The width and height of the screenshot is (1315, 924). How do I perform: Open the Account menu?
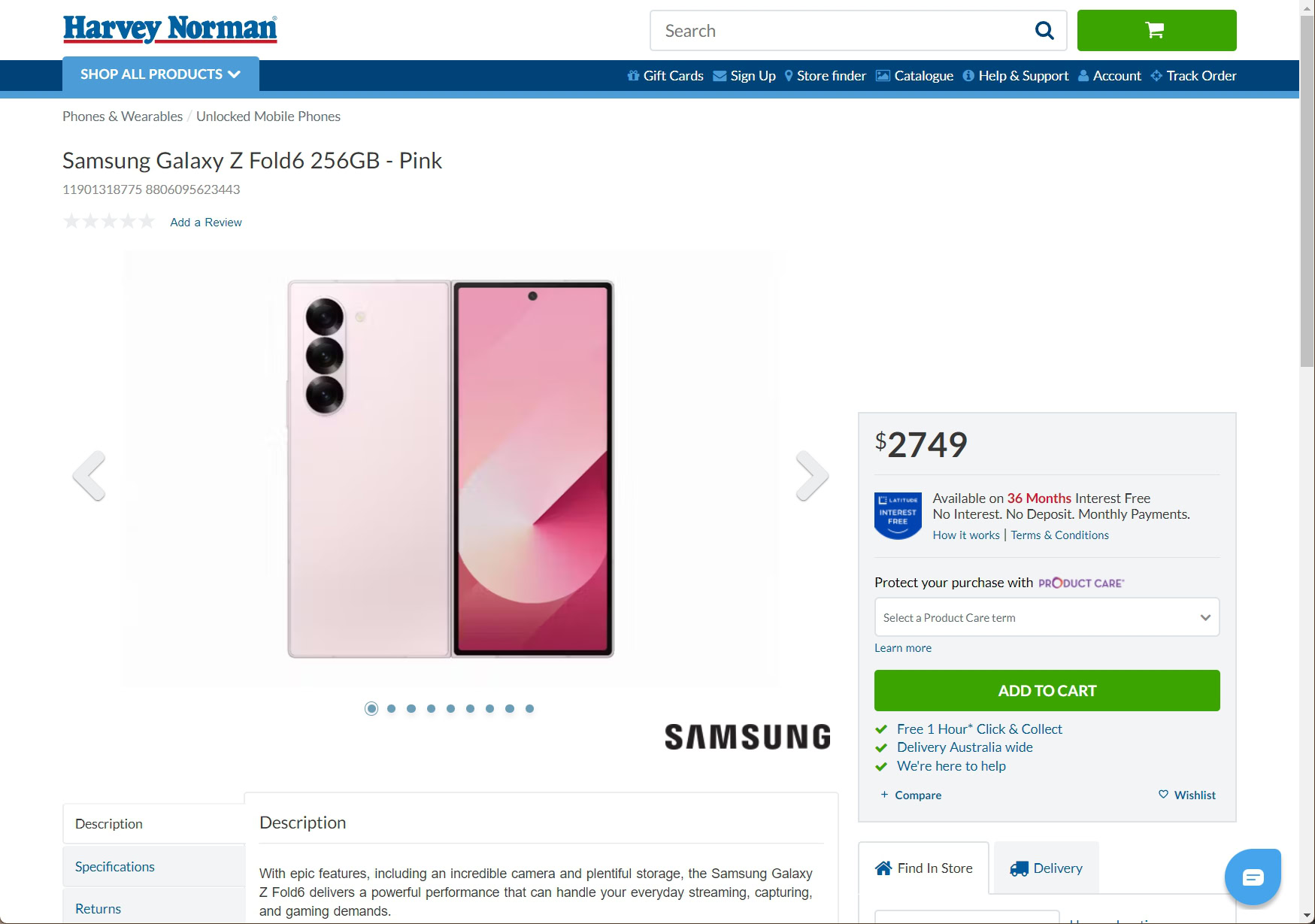[1110, 76]
